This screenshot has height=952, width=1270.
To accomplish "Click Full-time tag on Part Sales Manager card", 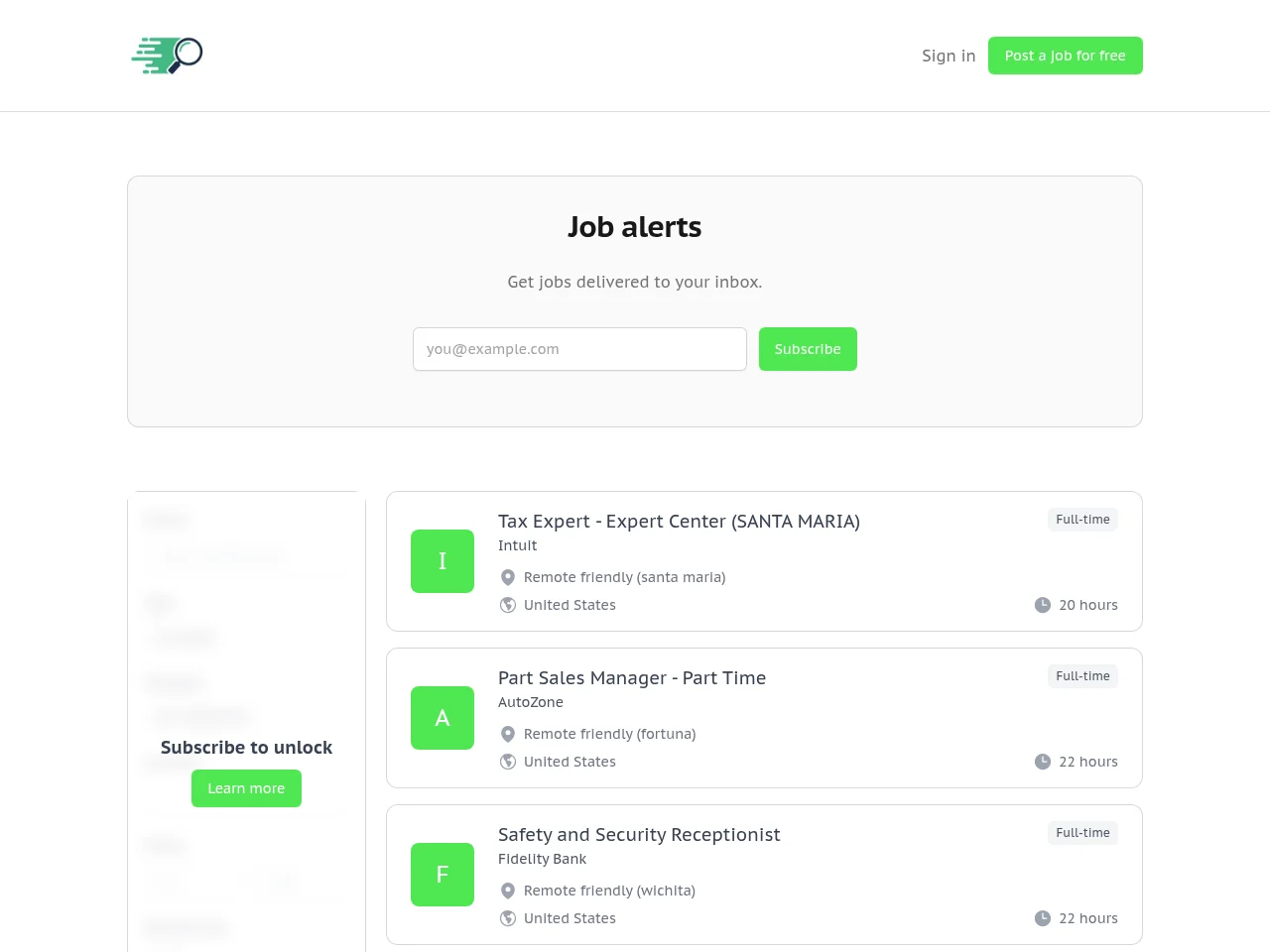I will [1082, 676].
